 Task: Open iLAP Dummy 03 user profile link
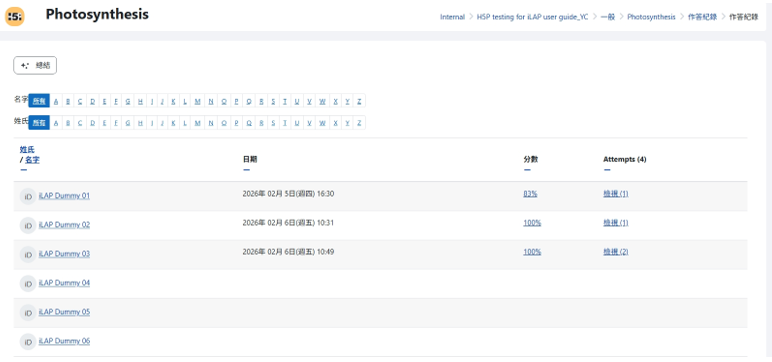(x=64, y=254)
